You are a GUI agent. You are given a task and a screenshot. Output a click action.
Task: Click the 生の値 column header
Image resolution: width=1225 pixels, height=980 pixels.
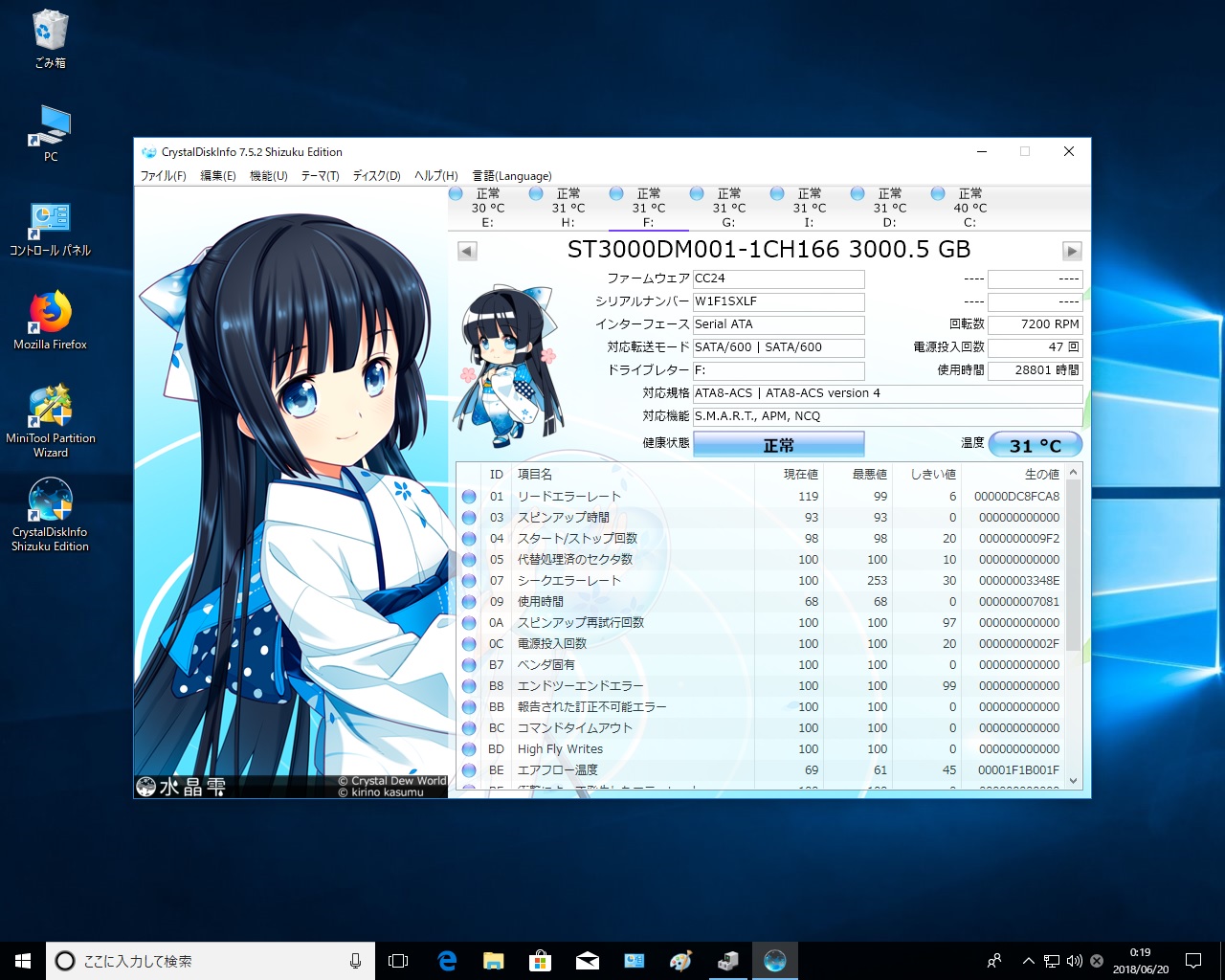[1013, 475]
